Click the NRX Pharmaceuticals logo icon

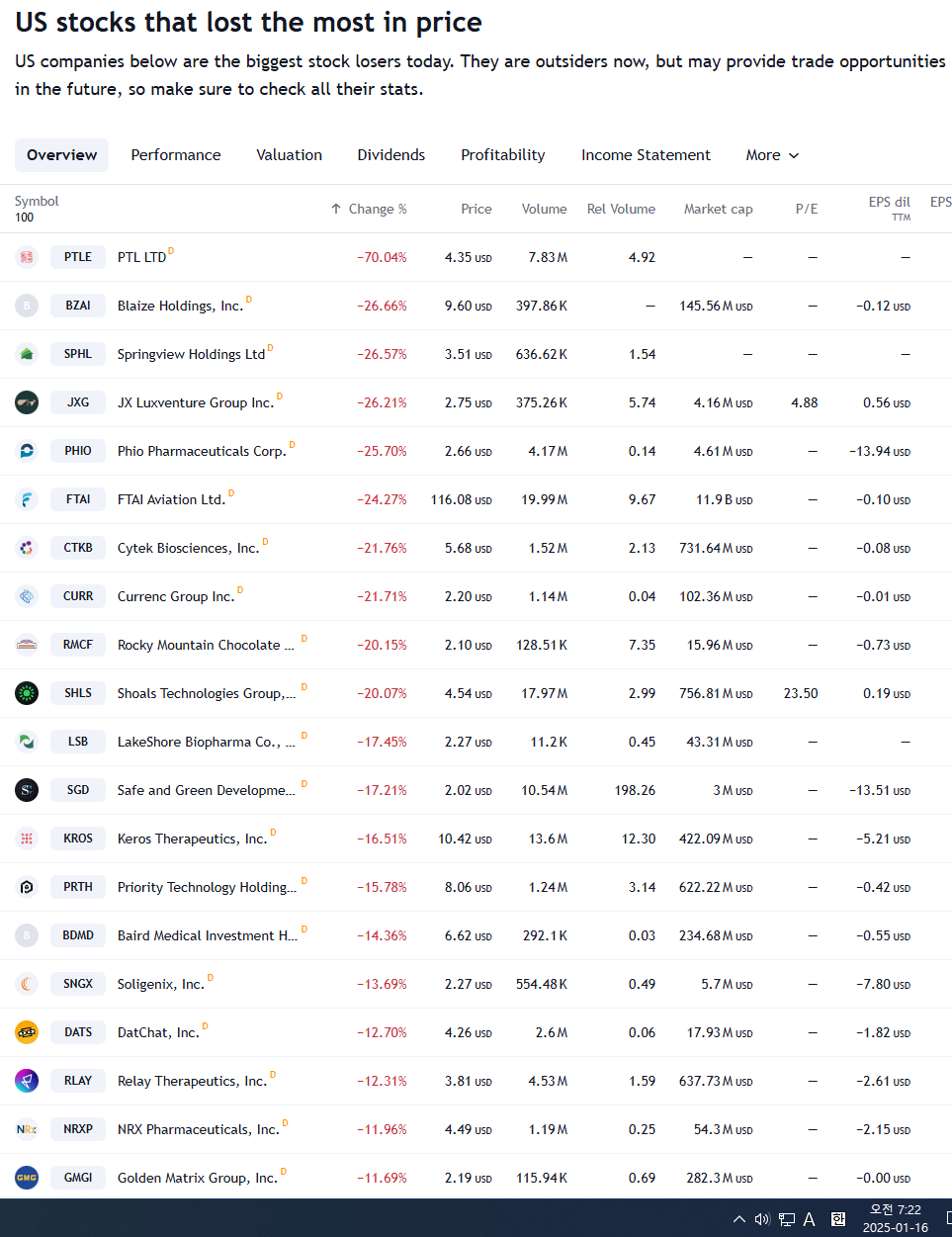pos(27,1129)
